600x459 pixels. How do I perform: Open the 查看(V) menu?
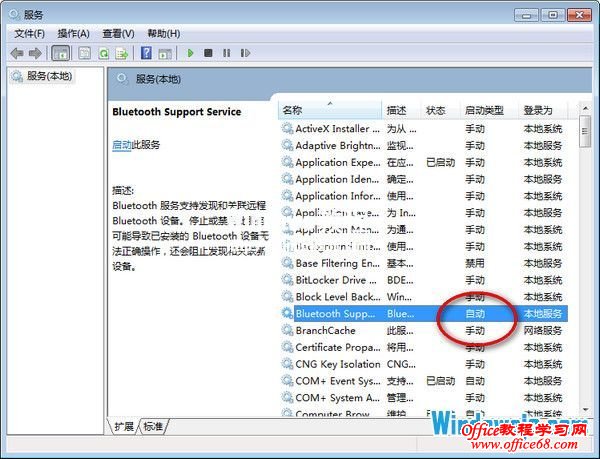click(118, 34)
